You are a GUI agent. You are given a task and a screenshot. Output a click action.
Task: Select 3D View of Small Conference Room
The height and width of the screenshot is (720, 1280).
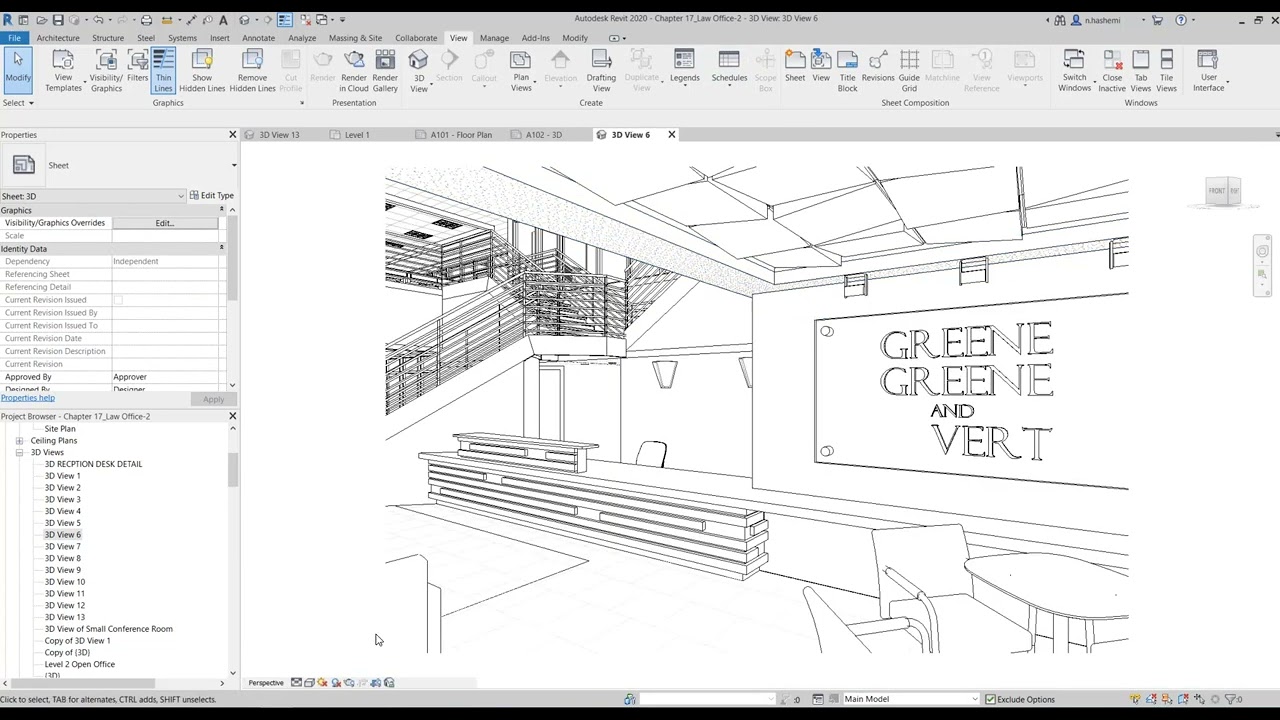(x=108, y=629)
